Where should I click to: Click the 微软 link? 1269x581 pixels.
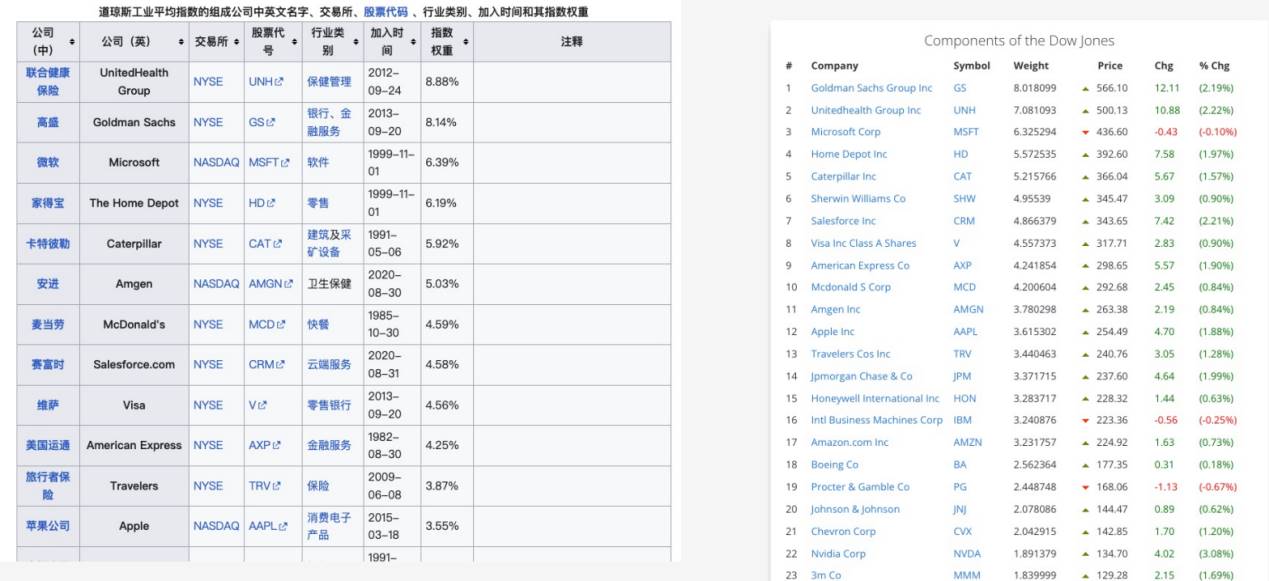[x=48, y=163]
